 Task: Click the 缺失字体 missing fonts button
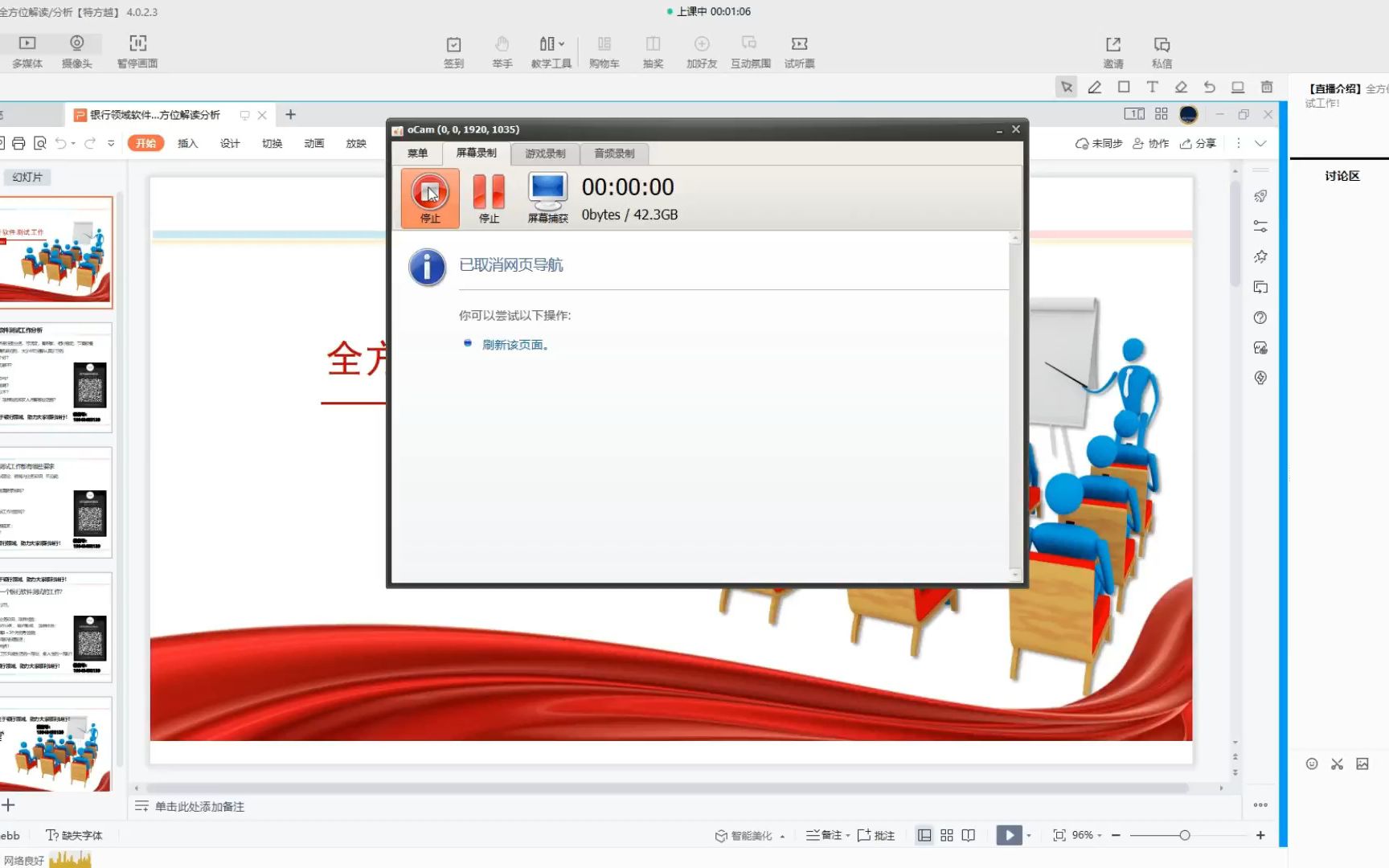coord(74,835)
